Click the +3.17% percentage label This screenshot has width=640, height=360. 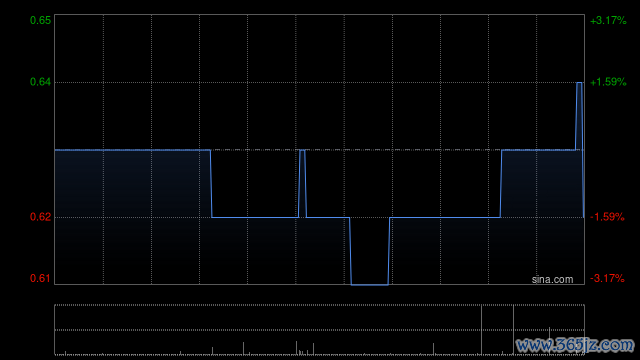click(x=608, y=20)
